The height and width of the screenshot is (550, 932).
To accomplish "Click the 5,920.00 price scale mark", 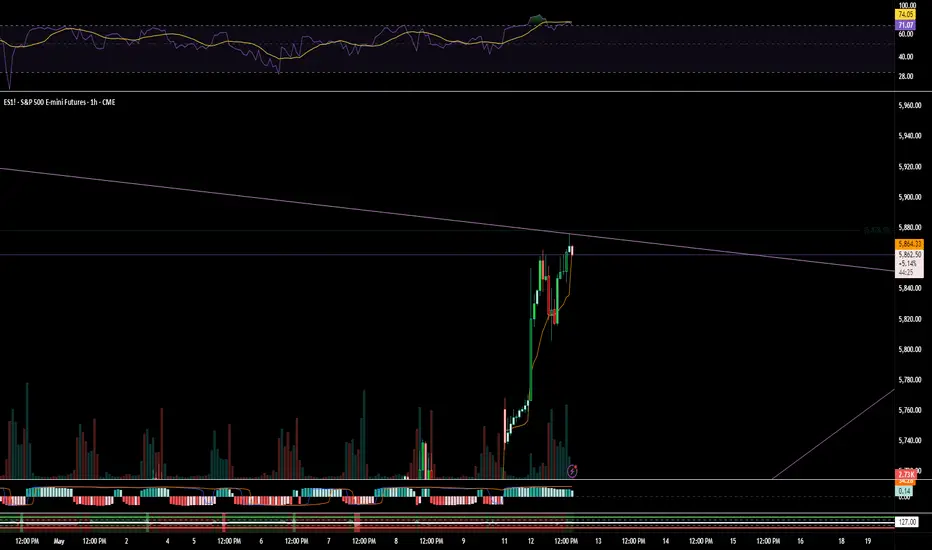I will pyautogui.click(x=909, y=166).
